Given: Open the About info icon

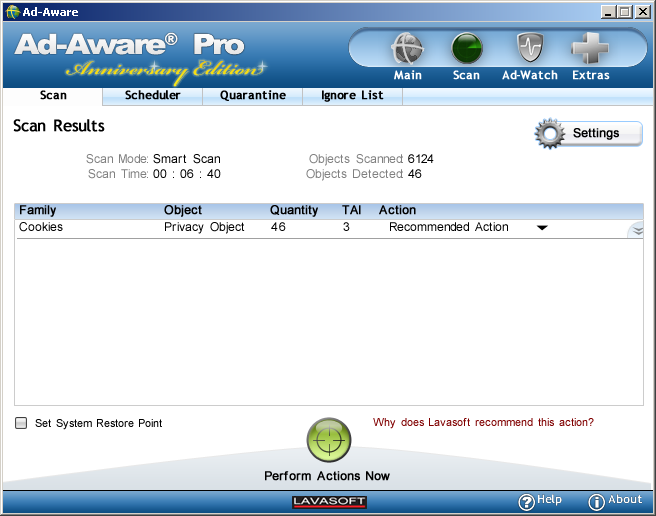Looking at the screenshot, I should coord(596,501).
